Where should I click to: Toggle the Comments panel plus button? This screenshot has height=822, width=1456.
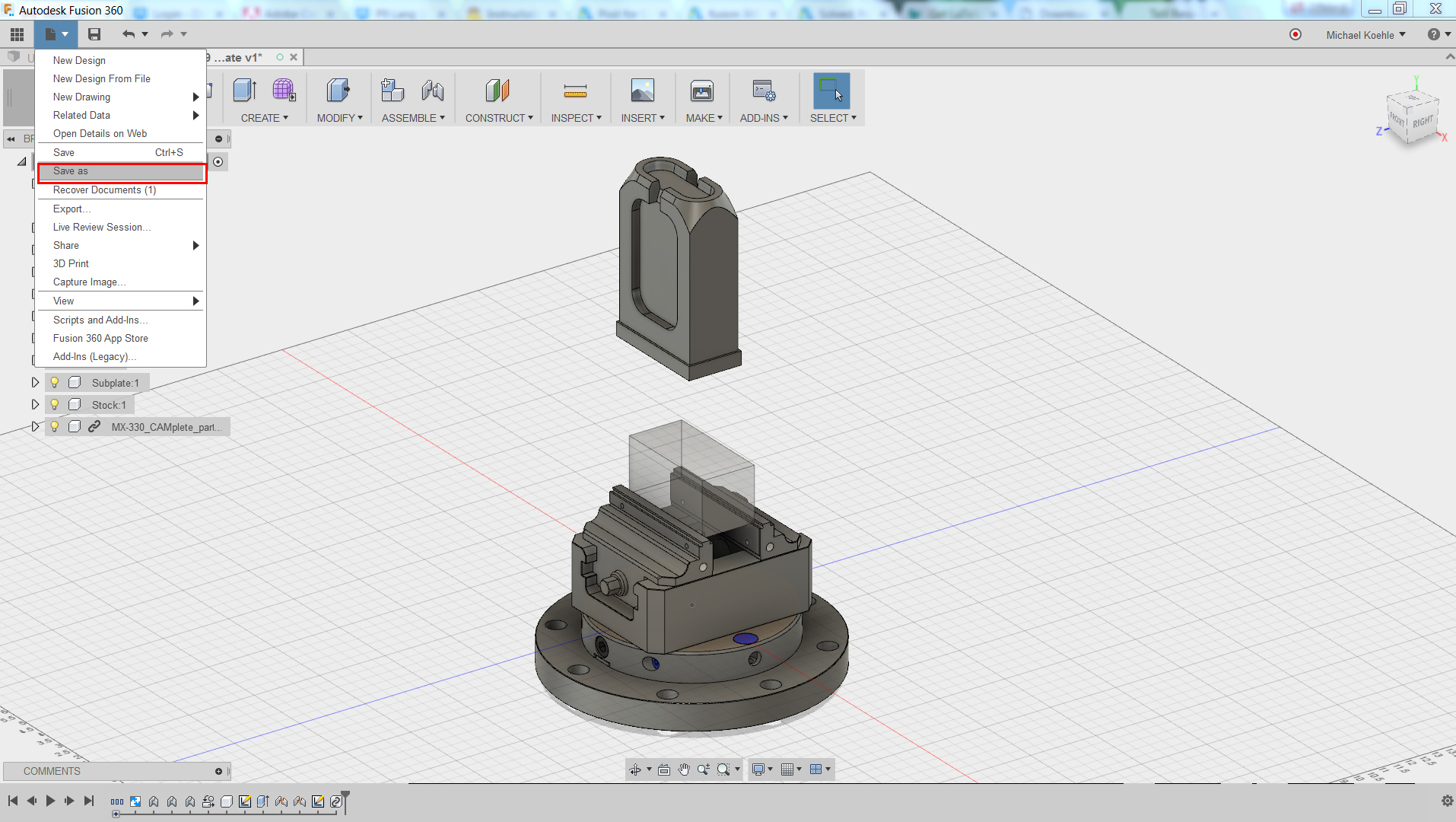pyautogui.click(x=218, y=771)
